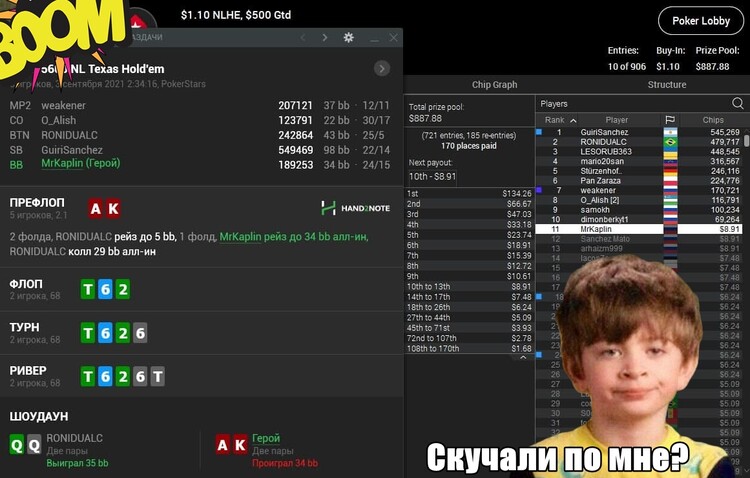750x478 pixels.
Task: Click round arrow button beside hand title
Action: (382, 69)
